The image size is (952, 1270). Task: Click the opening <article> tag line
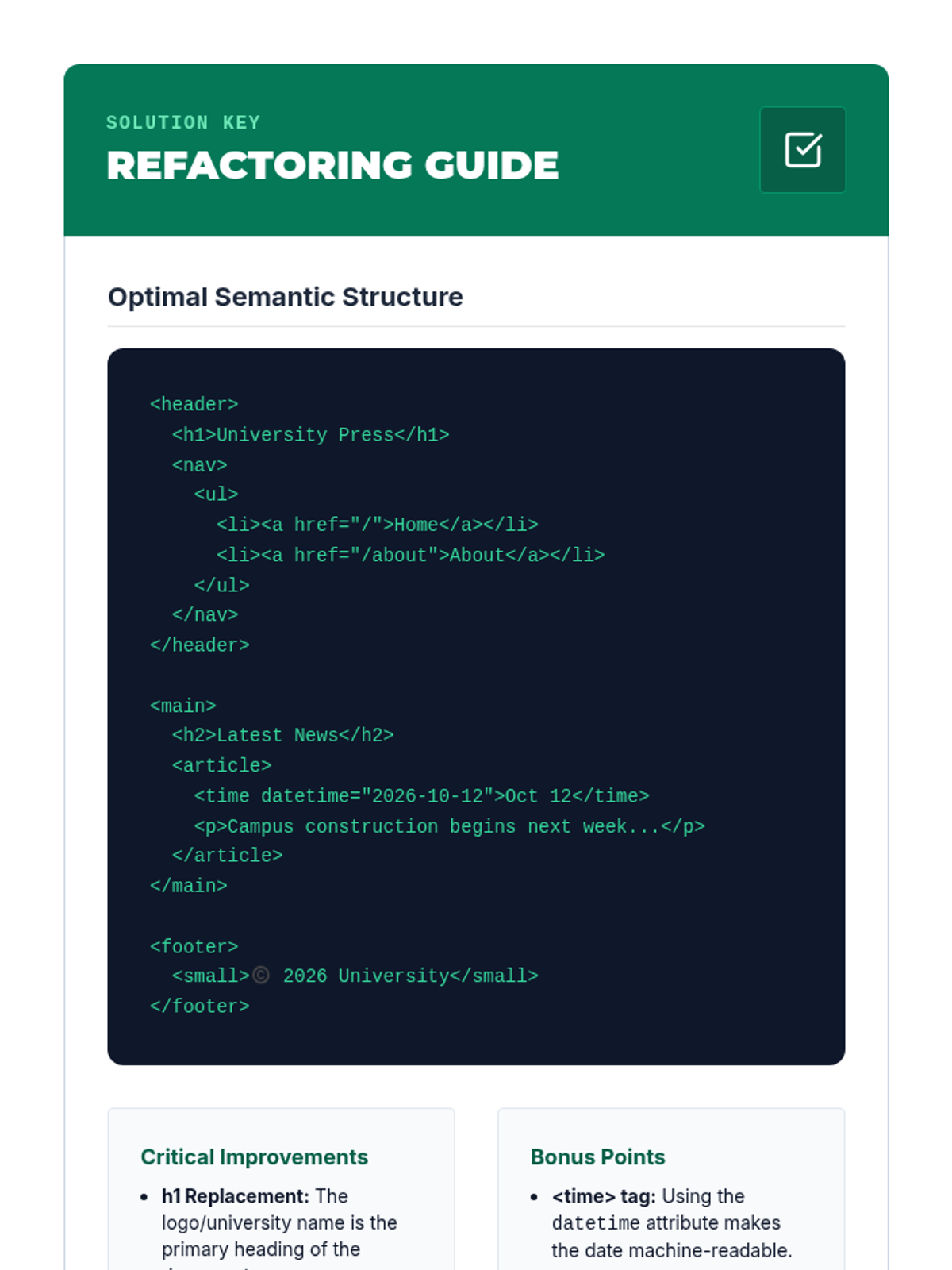(221, 766)
